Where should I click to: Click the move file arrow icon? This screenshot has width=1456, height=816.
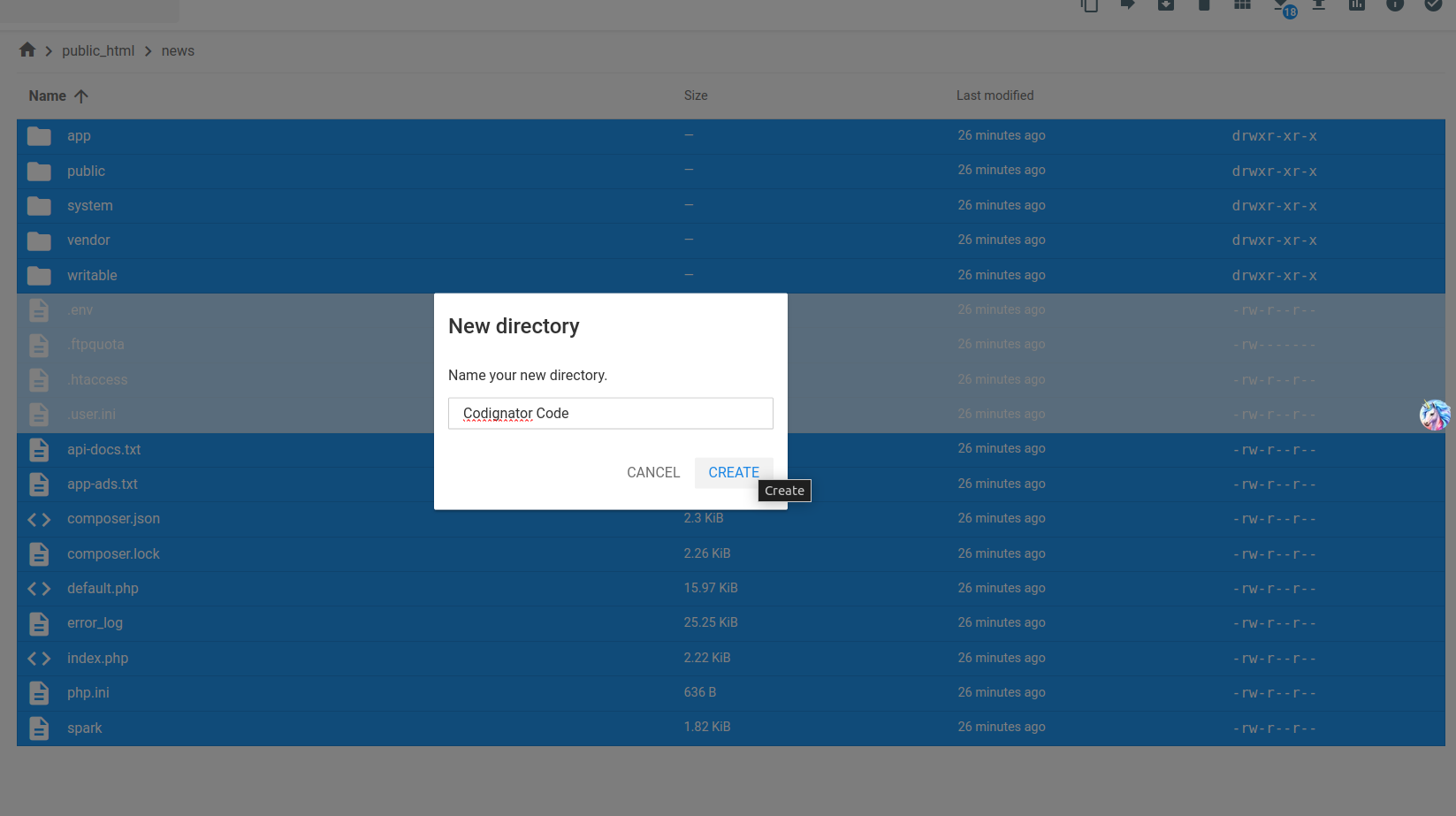tap(1128, 5)
